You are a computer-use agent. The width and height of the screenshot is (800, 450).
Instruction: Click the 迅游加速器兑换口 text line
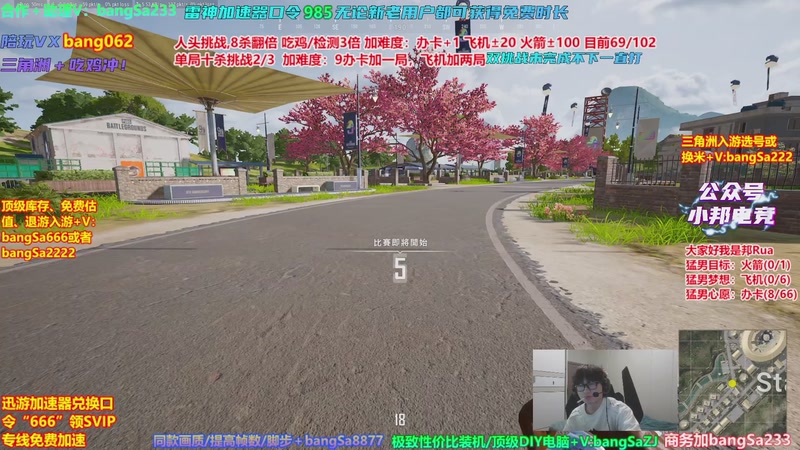57,404
